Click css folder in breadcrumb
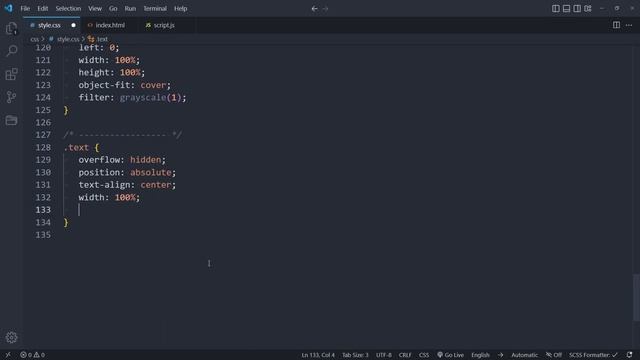 pos(34,39)
